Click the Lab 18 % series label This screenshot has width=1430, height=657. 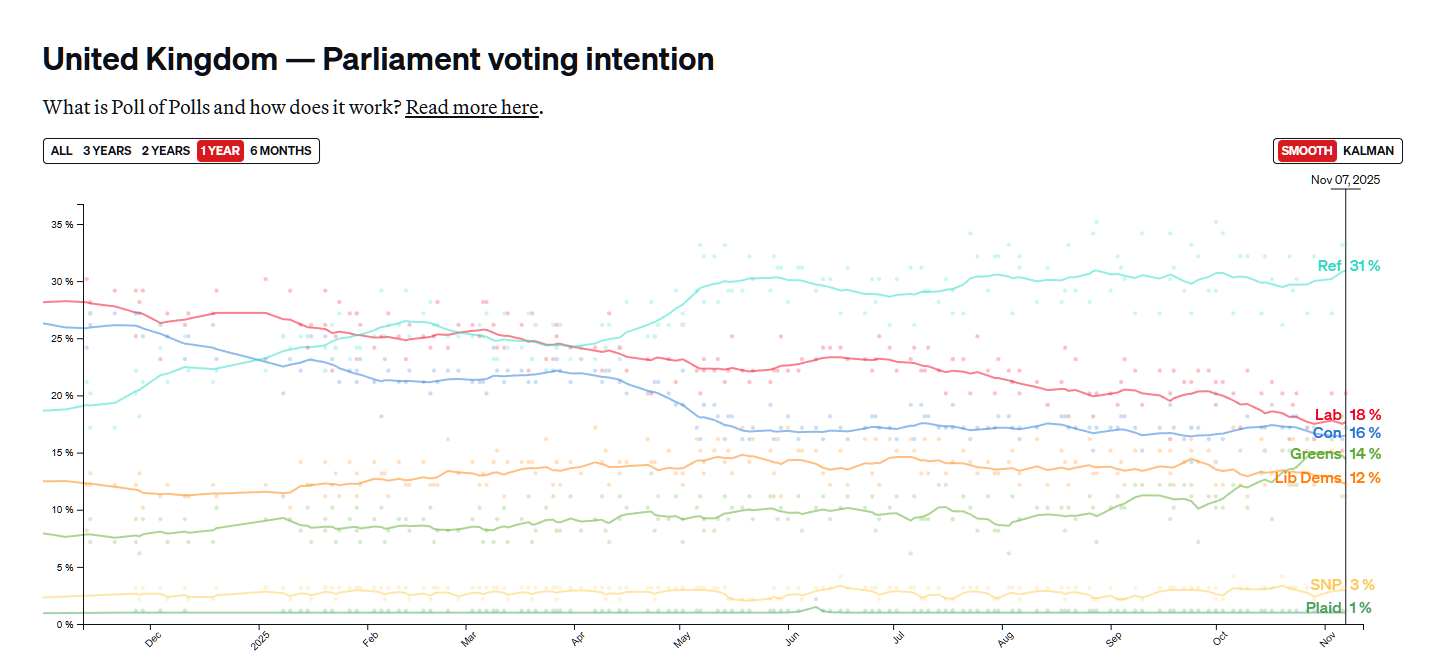tap(1347, 415)
